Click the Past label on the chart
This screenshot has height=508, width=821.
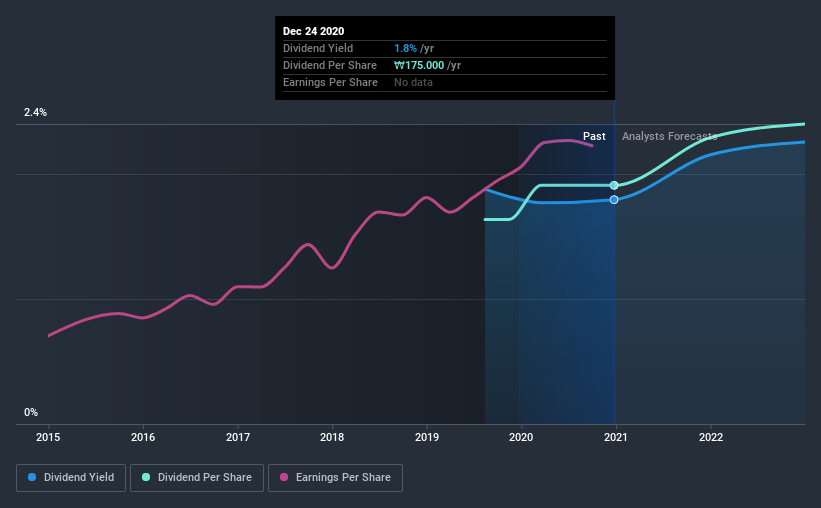(x=594, y=136)
